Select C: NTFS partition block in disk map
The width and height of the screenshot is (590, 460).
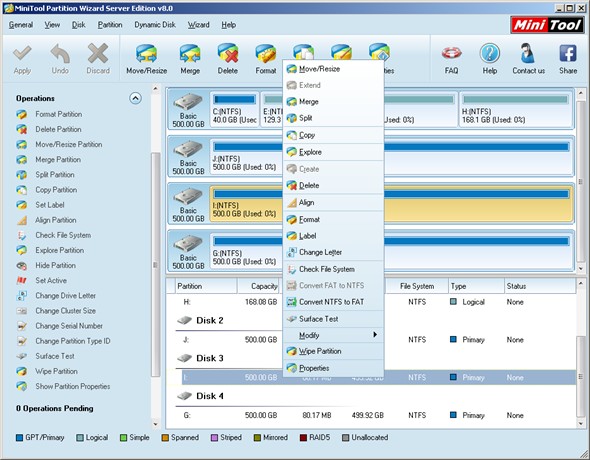[x=234, y=109]
